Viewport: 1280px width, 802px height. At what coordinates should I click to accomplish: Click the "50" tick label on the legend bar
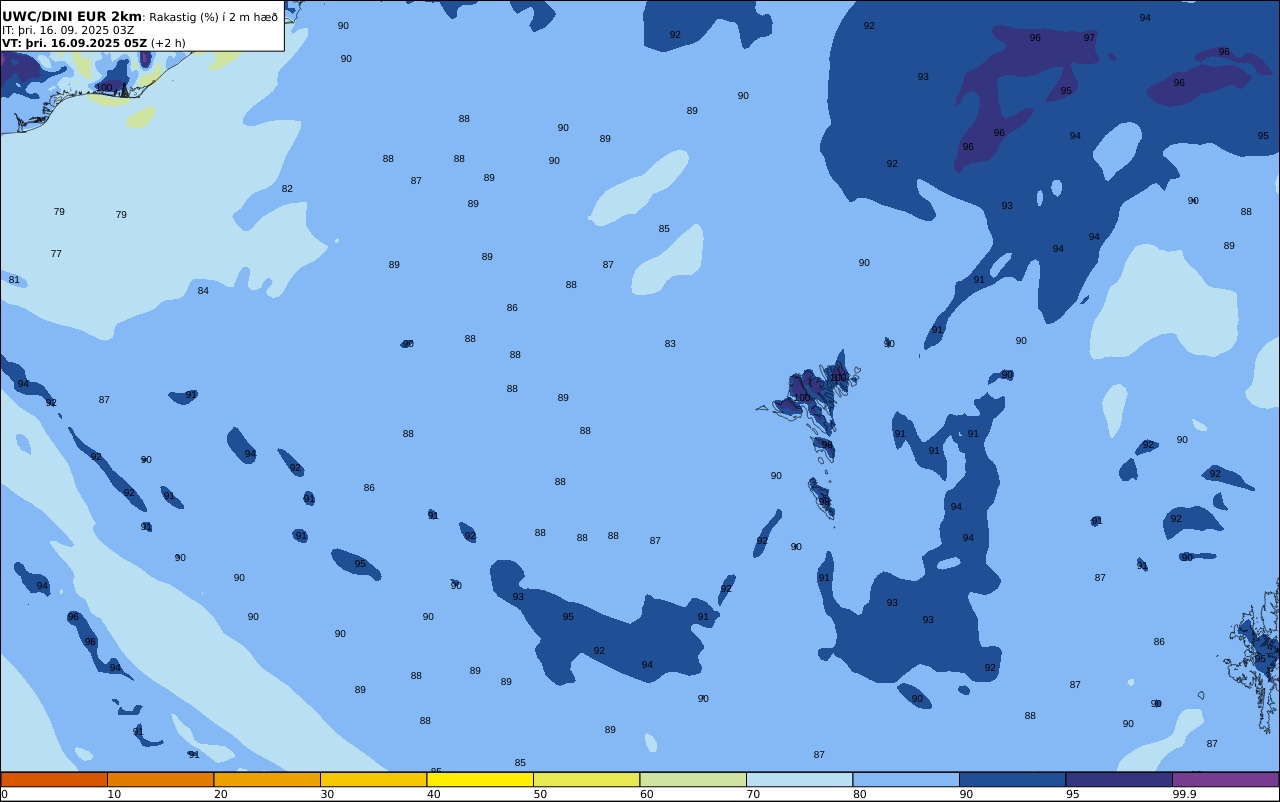pos(540,794)
